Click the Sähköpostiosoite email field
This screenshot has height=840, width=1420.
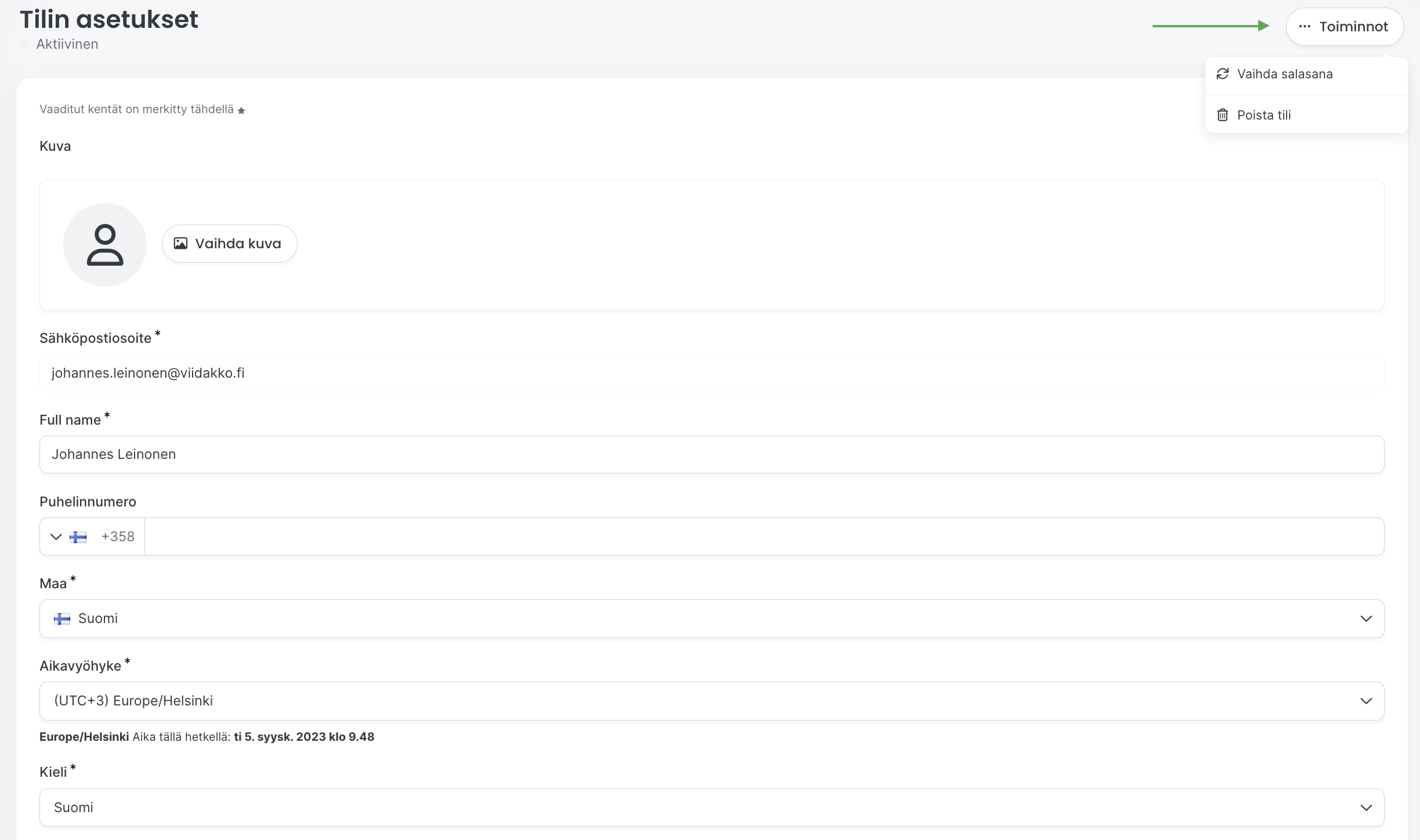coord(712,373)
